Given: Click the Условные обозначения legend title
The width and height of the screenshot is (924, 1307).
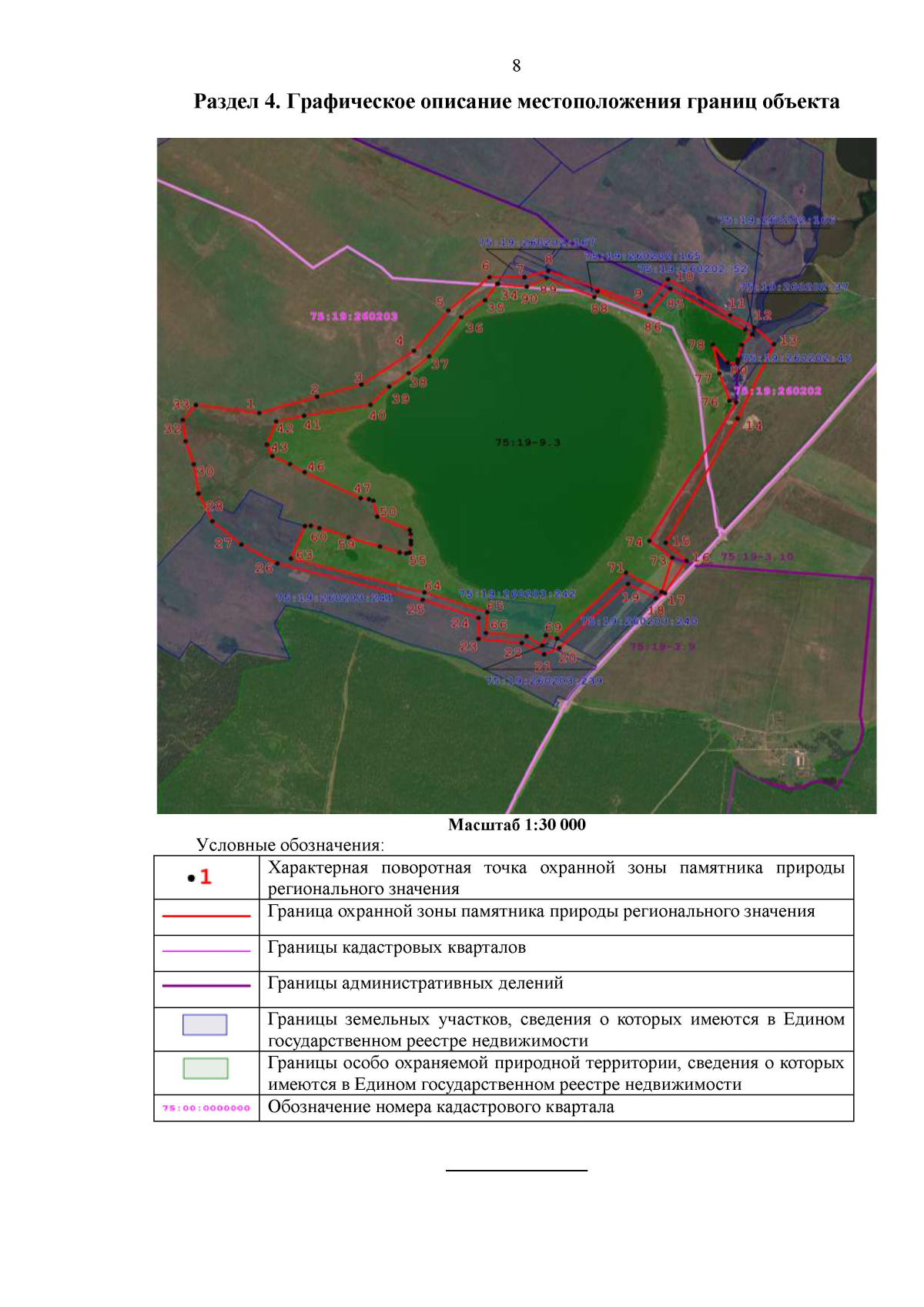Looking at the screenshot, I should [x=290, y=845].
